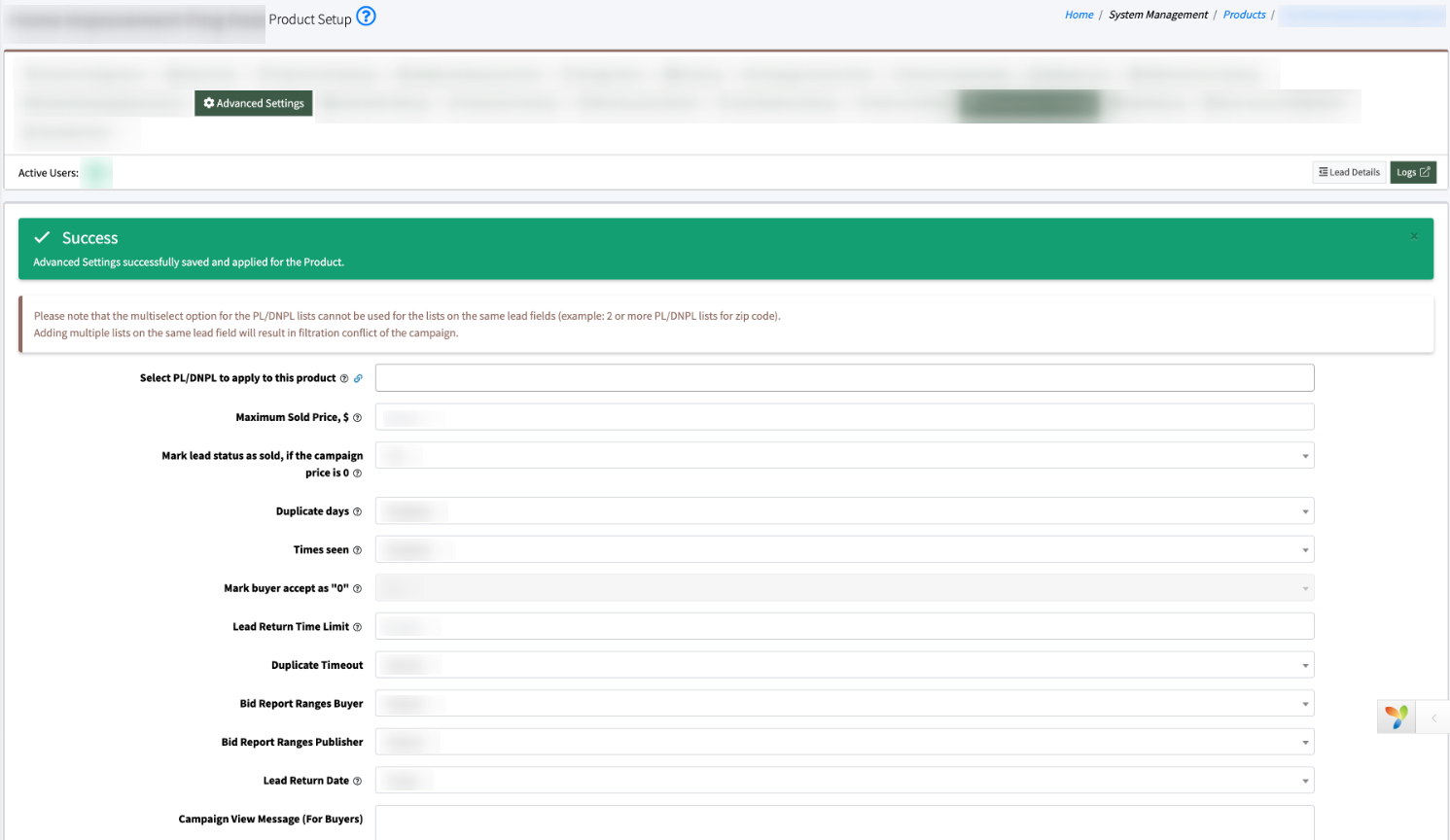This screenshot has height=840, width=1450.
Task: Click the link icon beside Select PL/DNPL
Action: [358, 379]
